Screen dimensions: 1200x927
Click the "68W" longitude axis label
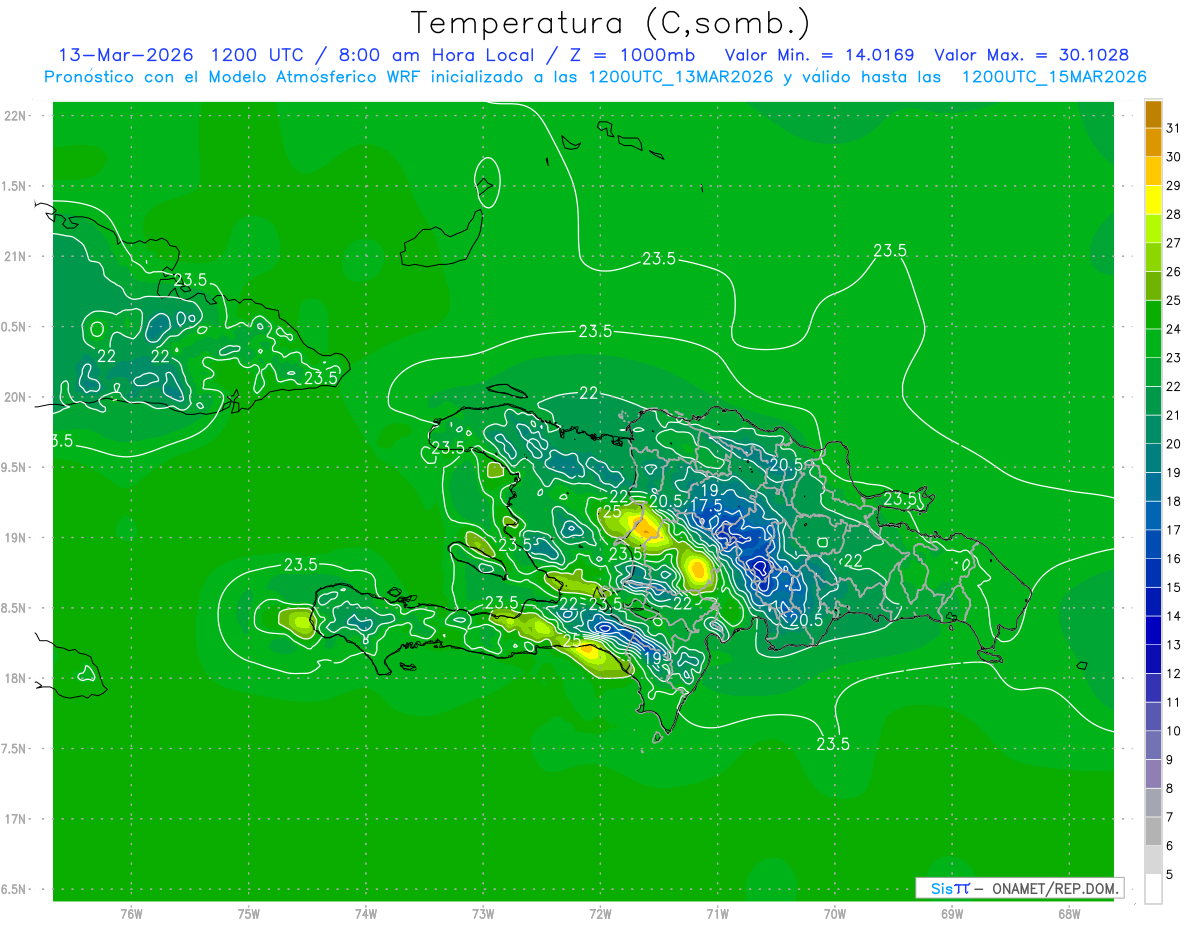(1069, 914)
